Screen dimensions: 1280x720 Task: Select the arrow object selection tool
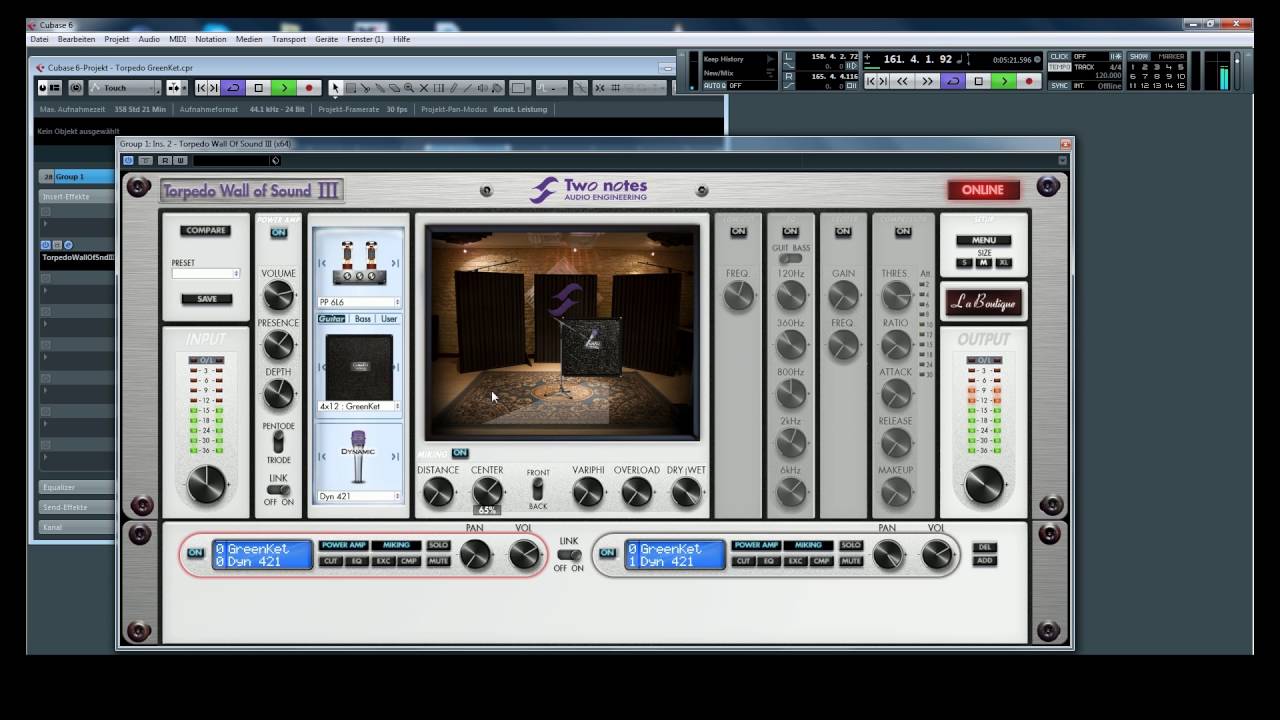pos(335,88)
